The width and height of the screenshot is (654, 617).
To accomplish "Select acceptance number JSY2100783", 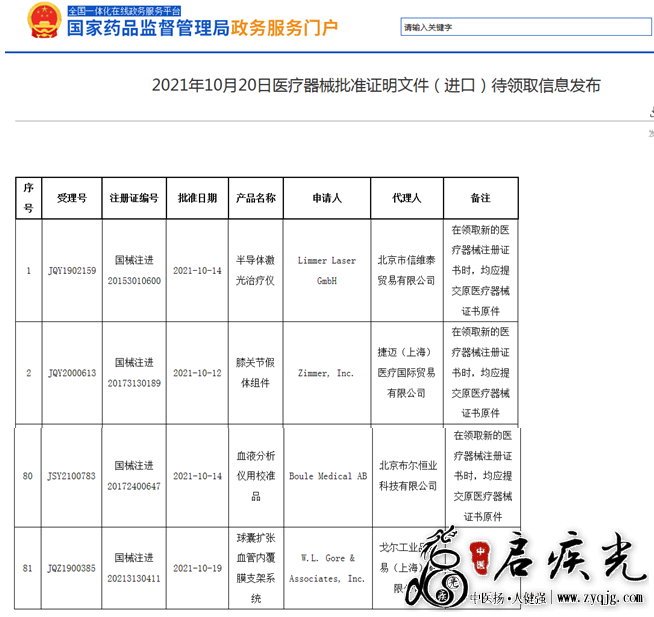I will pyautogui.click(x=71, y=476).
